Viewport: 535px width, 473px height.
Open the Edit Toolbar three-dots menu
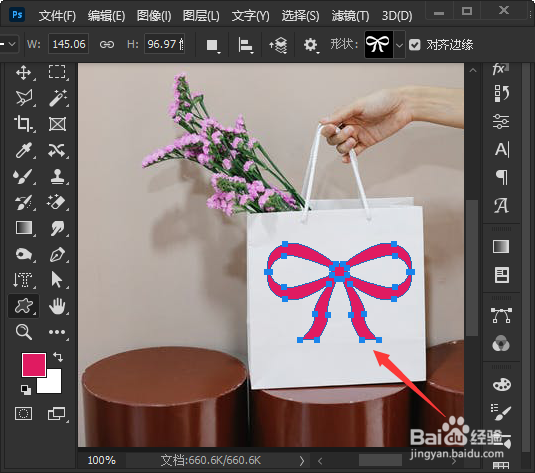57,332
